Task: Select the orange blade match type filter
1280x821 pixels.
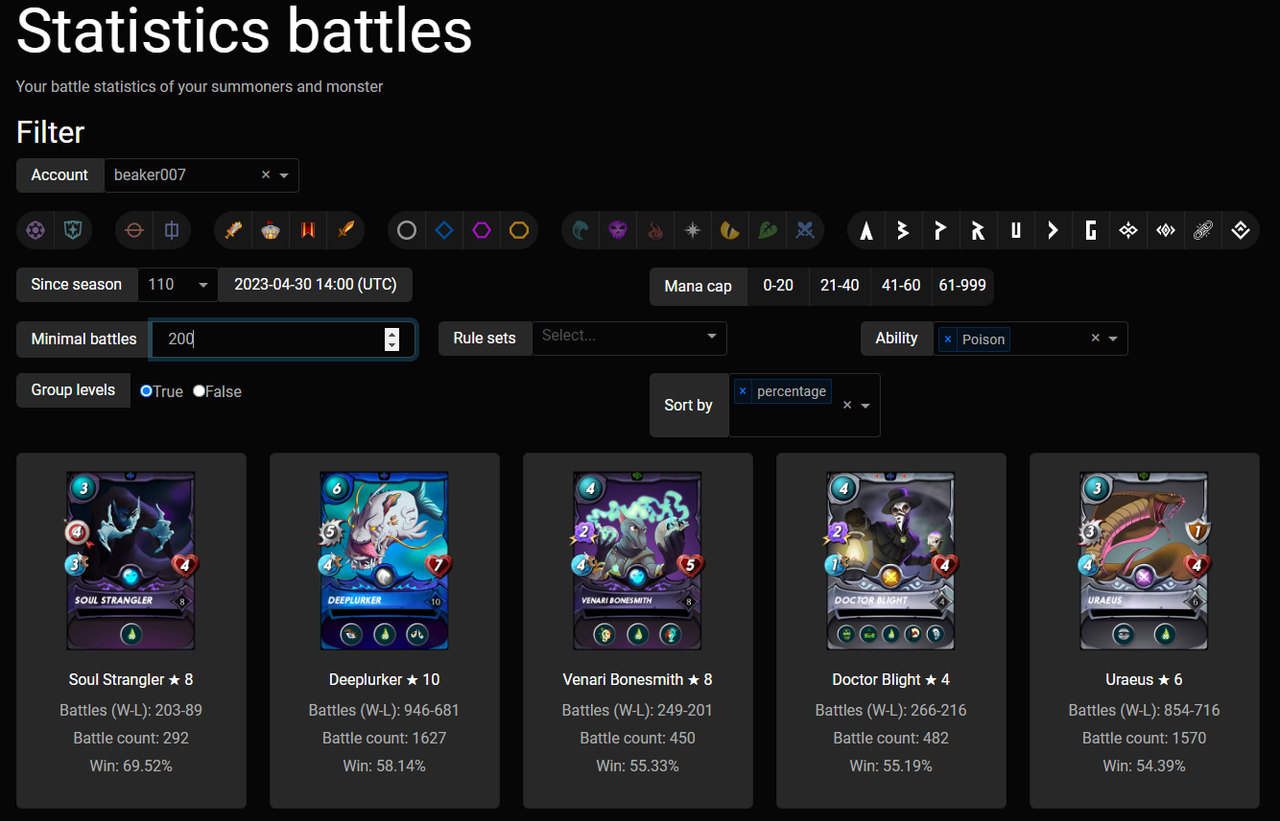Action: [346, 231]
